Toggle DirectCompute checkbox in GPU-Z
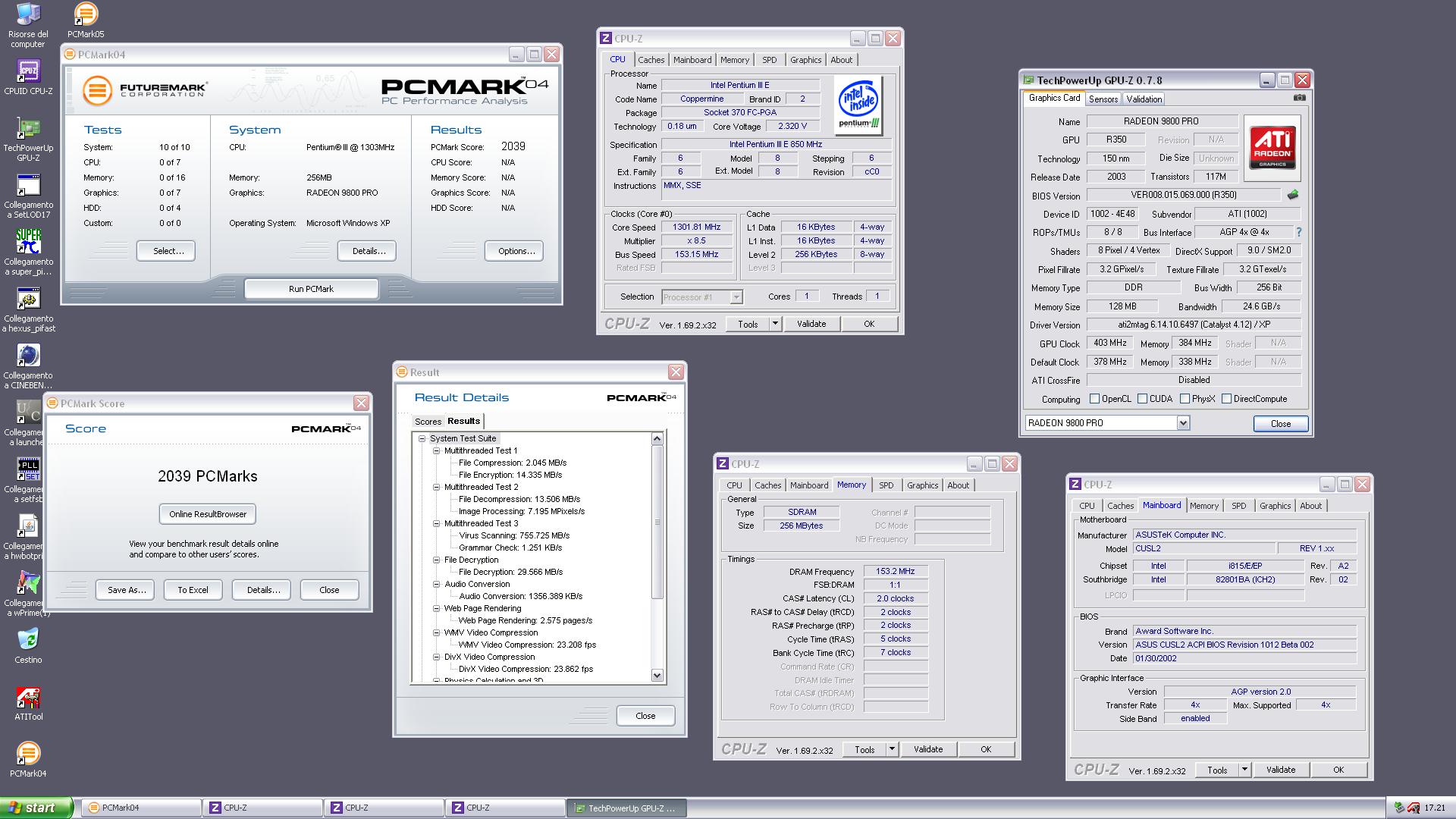1456x819 pixels. (1226, 399)
